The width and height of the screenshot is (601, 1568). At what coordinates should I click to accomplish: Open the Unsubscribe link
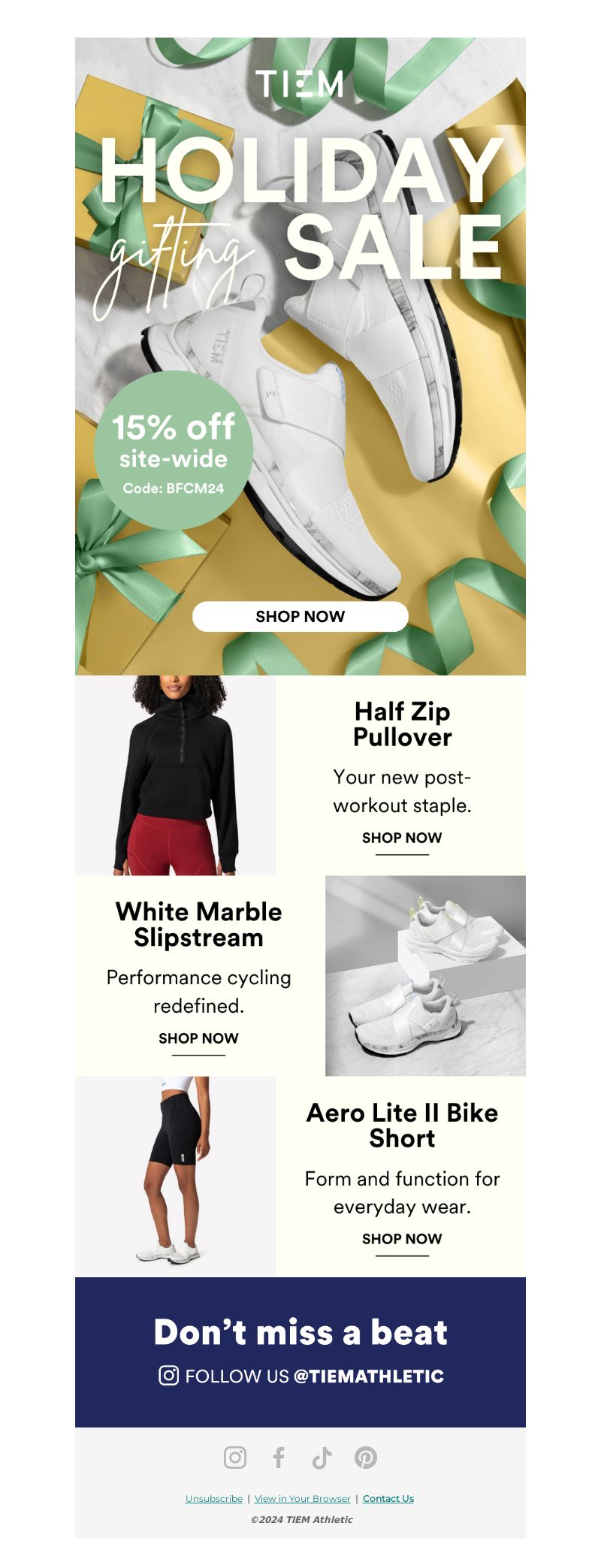click(x=214, y=1498)
